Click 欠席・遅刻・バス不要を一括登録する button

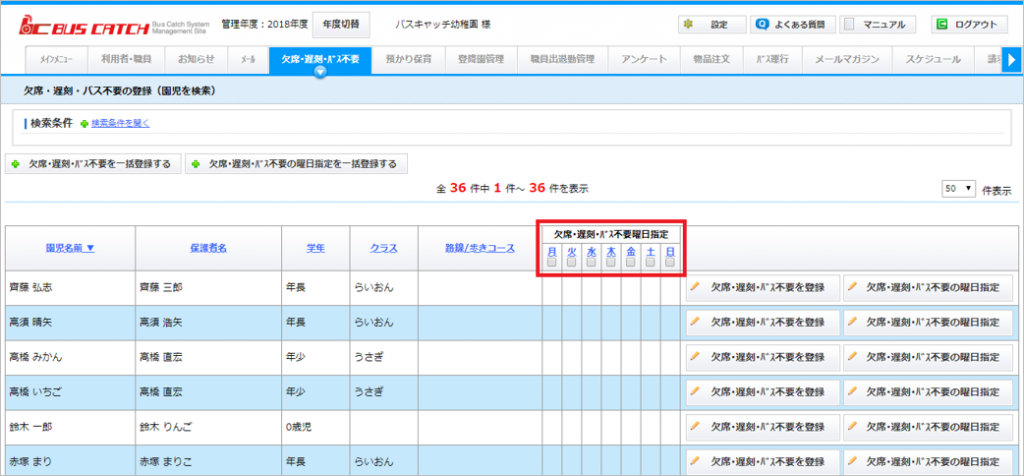click(x=93, y=164)
